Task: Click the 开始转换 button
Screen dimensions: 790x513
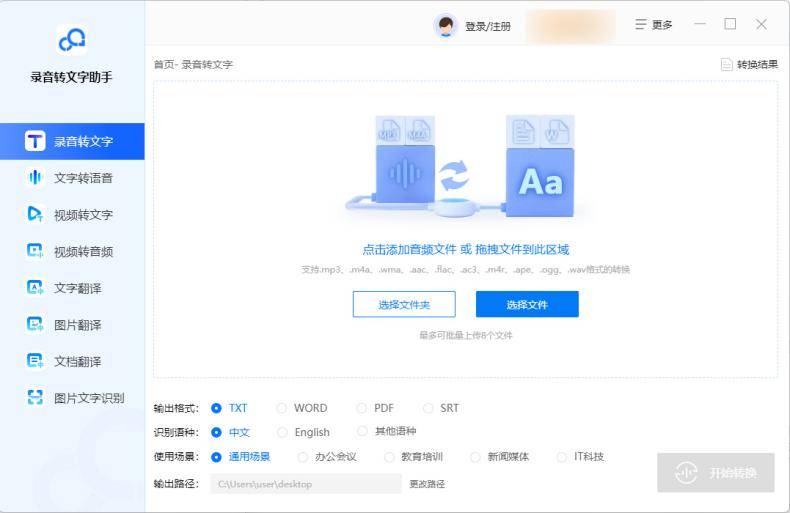Action: click(715, 472)
